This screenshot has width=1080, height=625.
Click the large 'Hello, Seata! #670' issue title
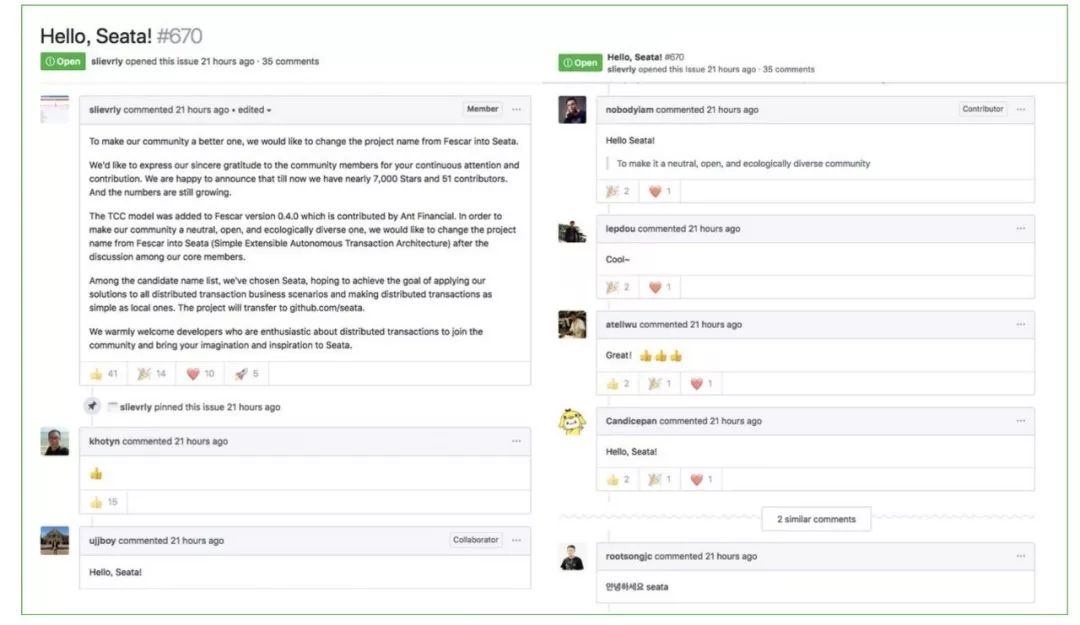[121, 36]
